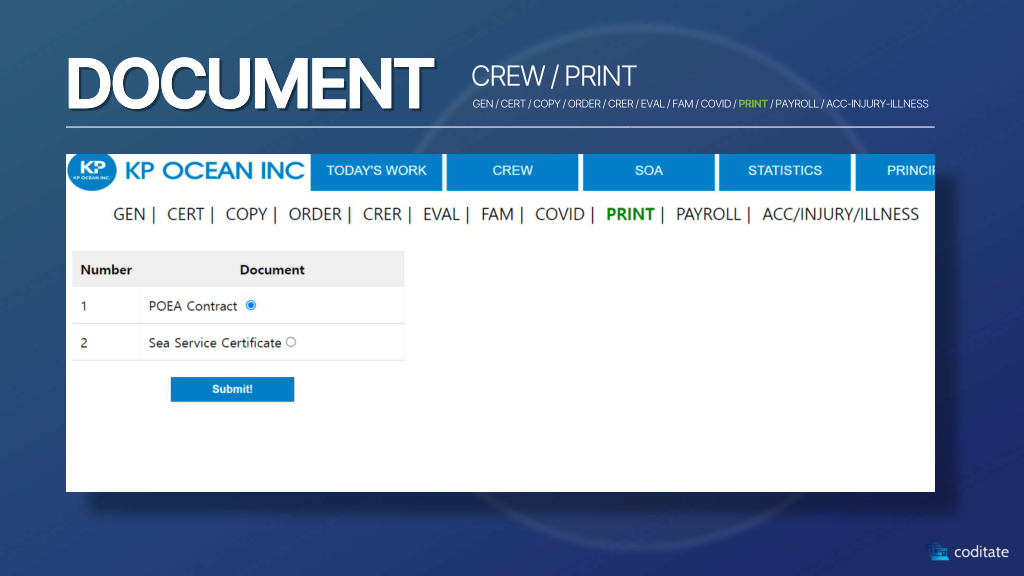The width and height of the screenshot is (1024, 576).
Task: Click the GEN submenu link
Action: coord(129,214)
